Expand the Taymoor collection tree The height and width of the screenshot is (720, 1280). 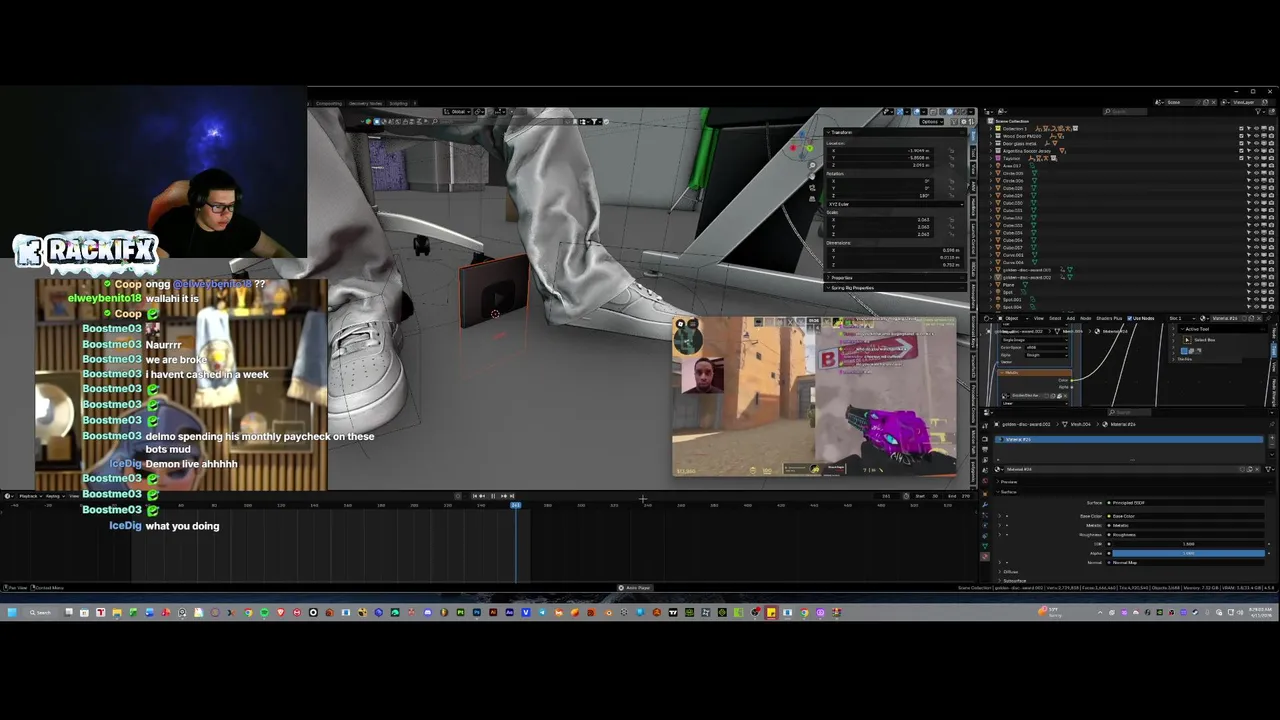pos(990,158)
